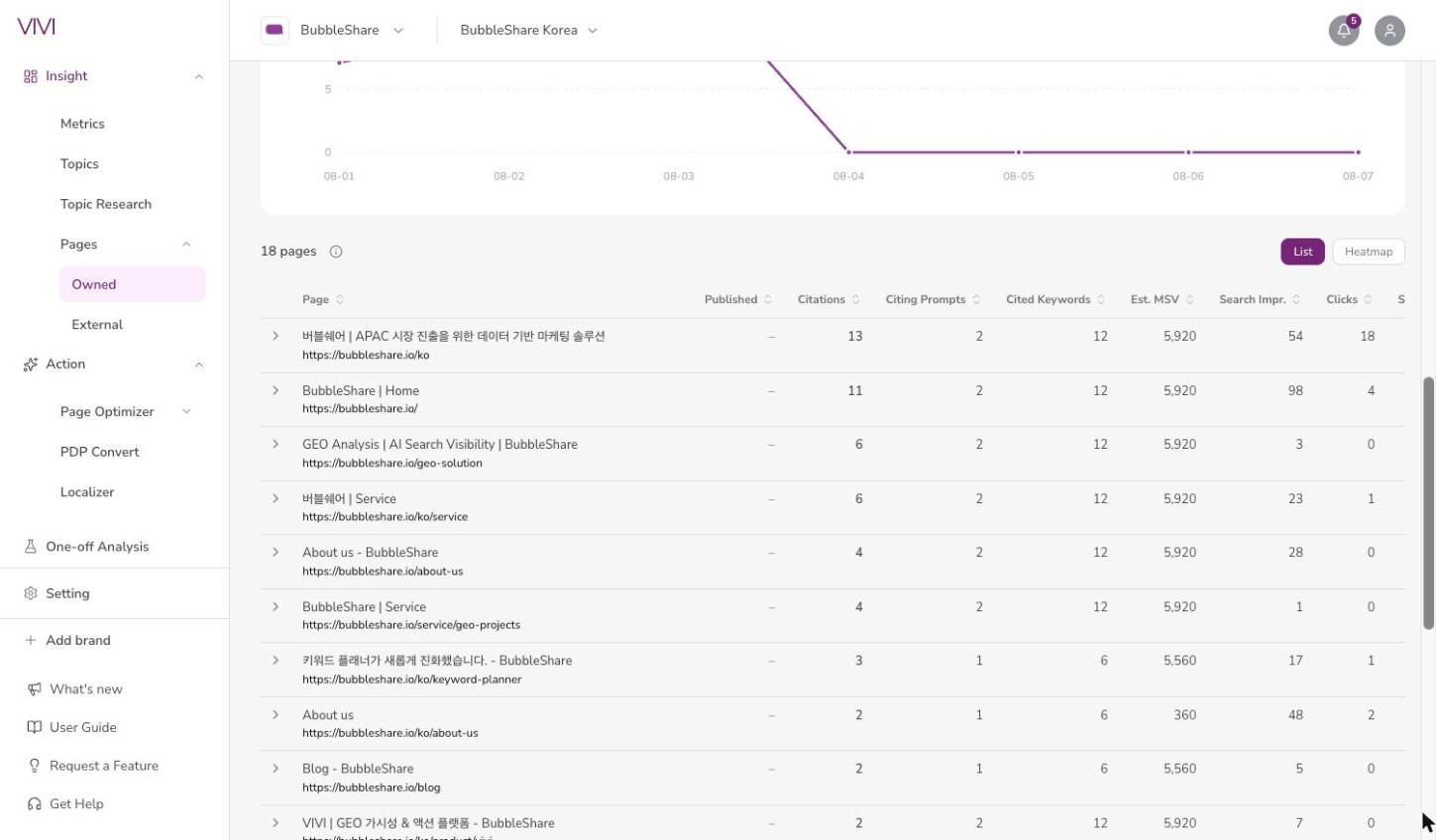
Task: Open Metrics in the sidebar
Action: pyautogui.click(x=82, y=124)
